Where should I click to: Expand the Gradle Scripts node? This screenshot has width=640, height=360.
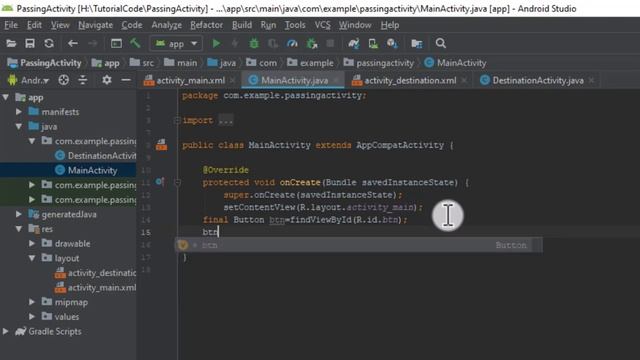click(x=6, y=331)
